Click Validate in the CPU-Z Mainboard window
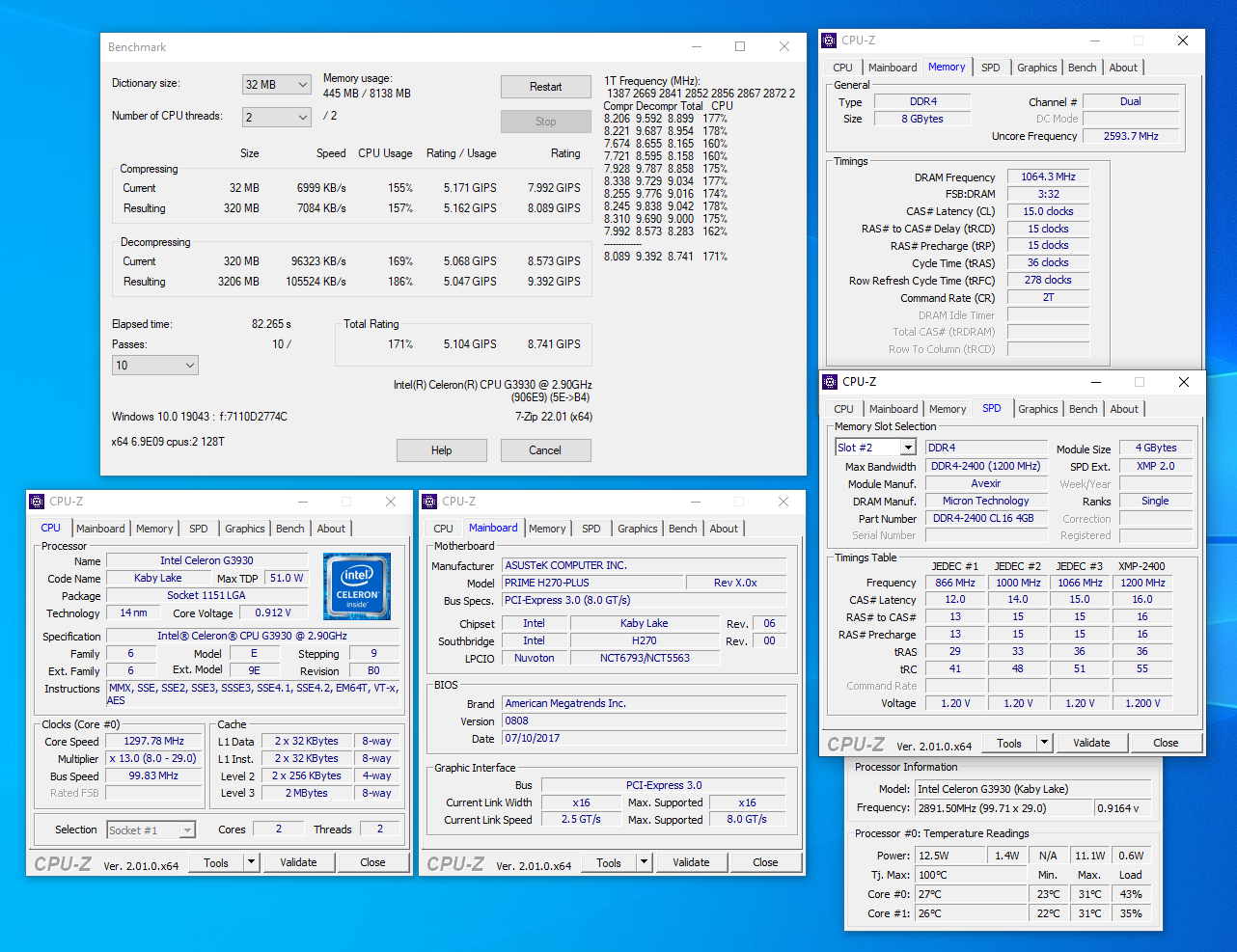 coord(692,862)
